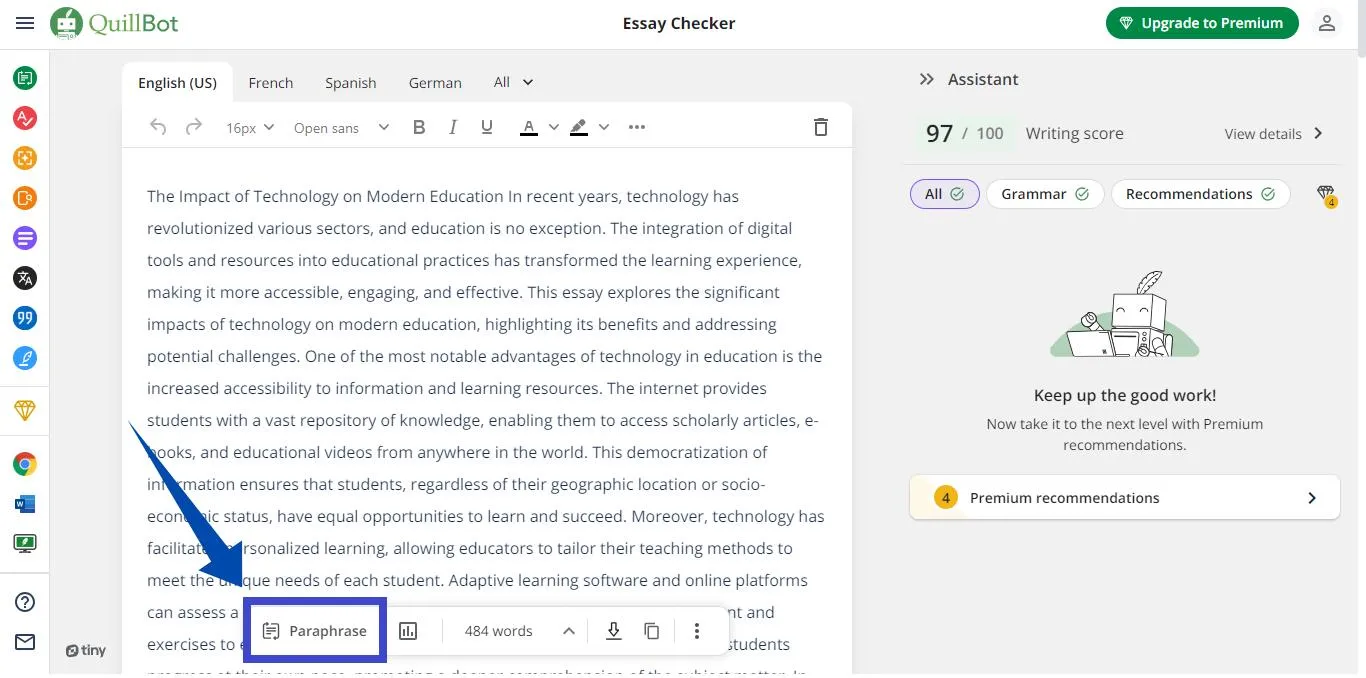1366x678 pixels.
Task: Download the document via the download icon
Action: pyautogui.click(x=613, y=630)
